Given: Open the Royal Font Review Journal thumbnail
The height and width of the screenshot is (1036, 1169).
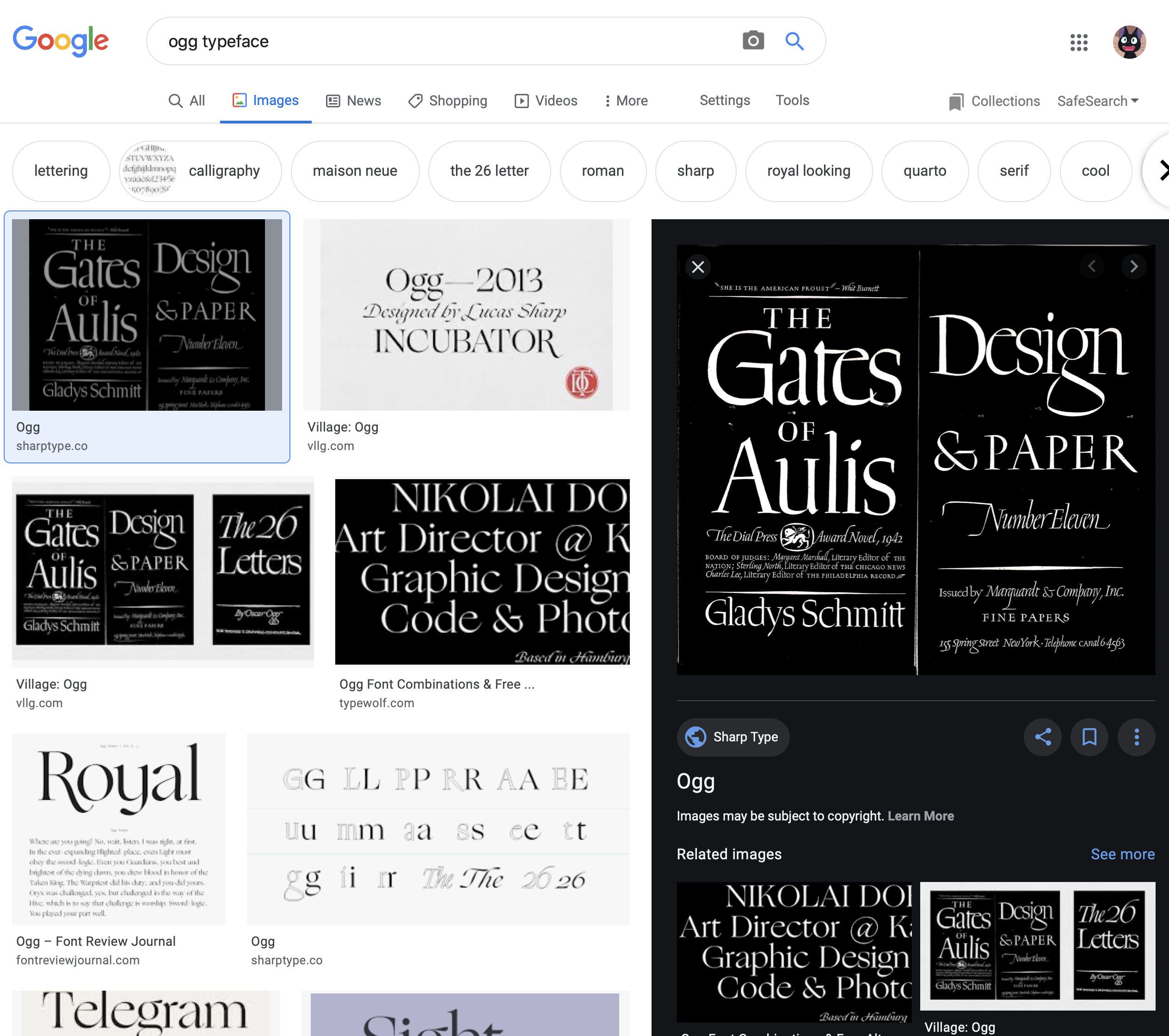Looking at the screenshot, I should point(119,829).
